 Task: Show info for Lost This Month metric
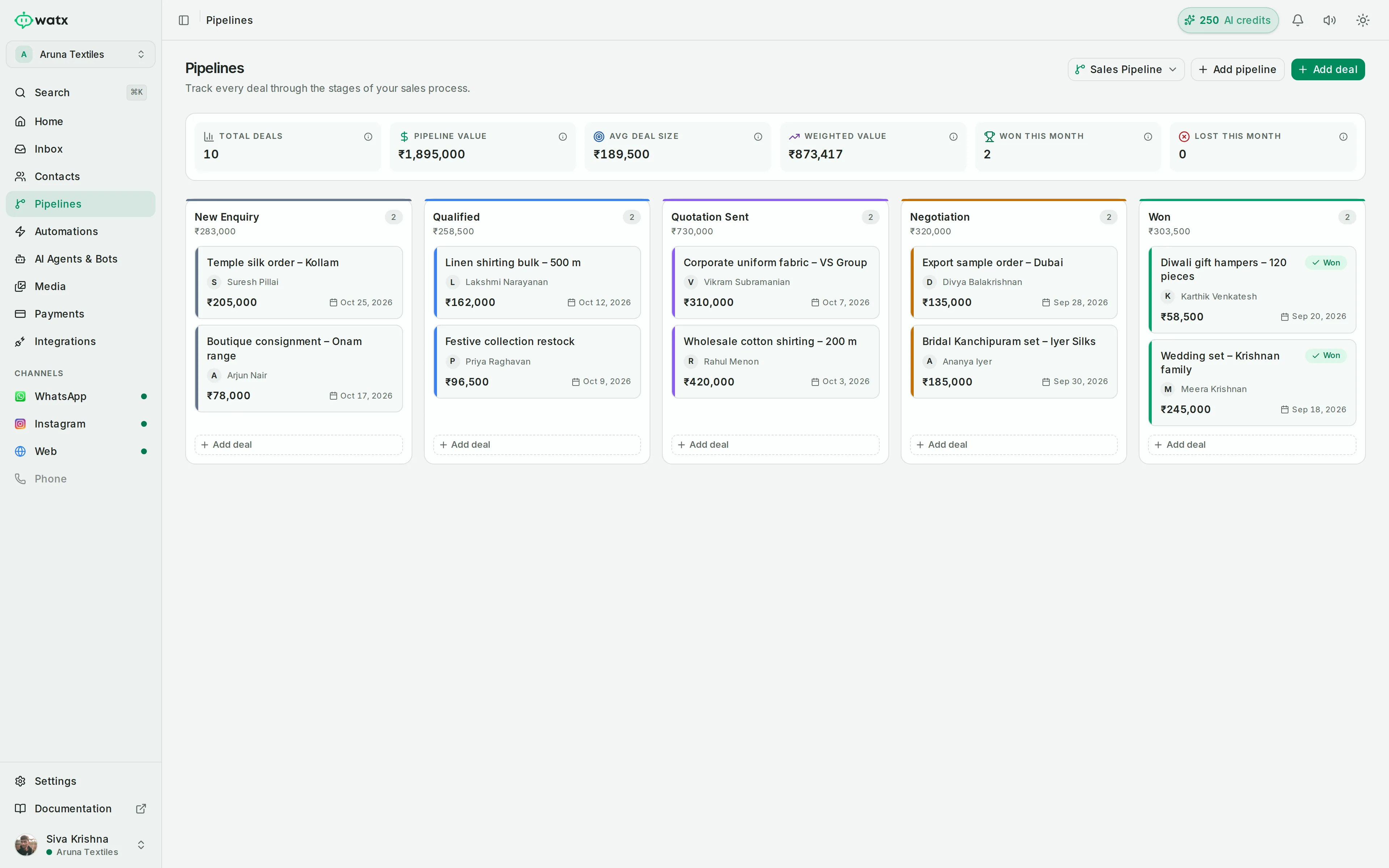(1343, 137)
